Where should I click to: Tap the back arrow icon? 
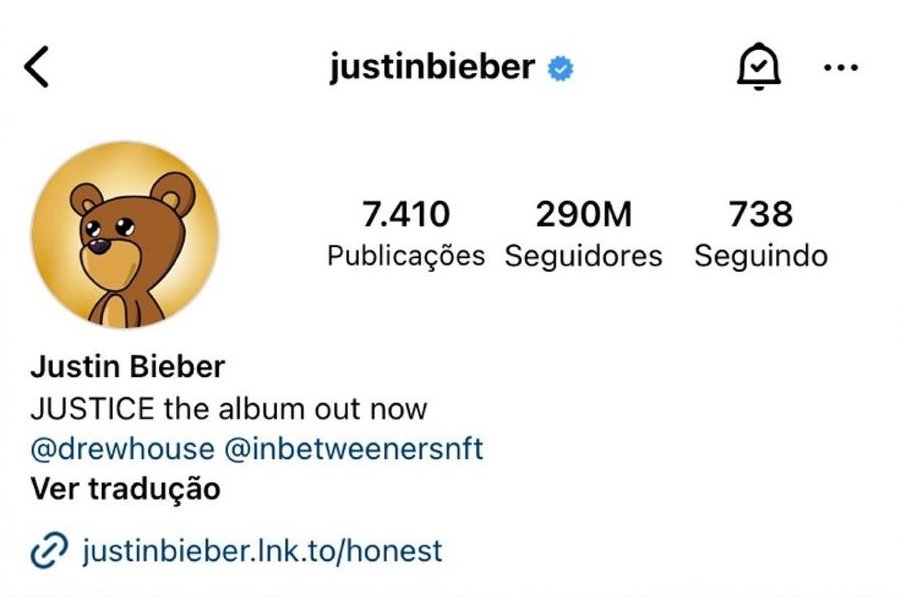pos(36,67)
